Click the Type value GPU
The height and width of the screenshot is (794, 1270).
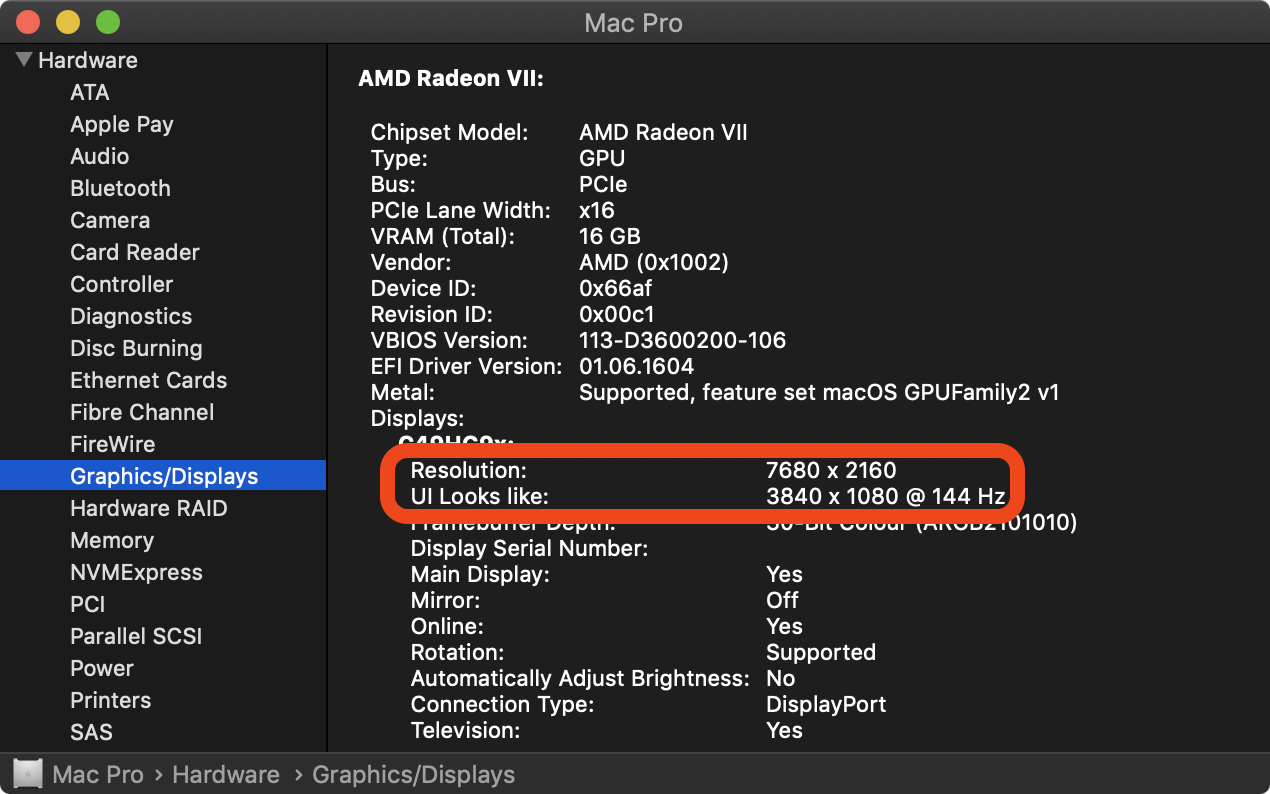(x=602, y=158)
